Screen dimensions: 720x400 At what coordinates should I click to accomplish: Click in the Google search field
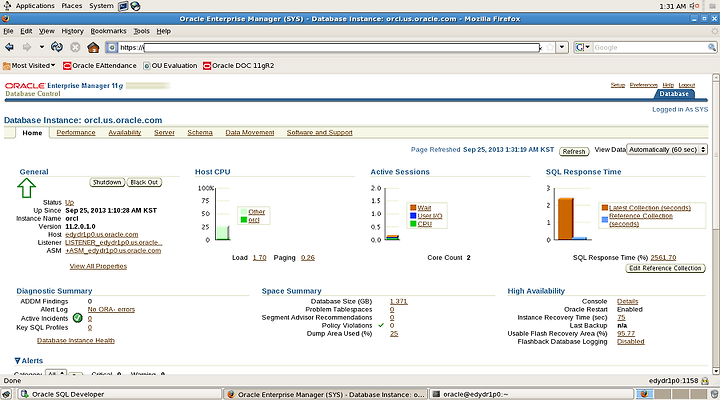point(650,47)
